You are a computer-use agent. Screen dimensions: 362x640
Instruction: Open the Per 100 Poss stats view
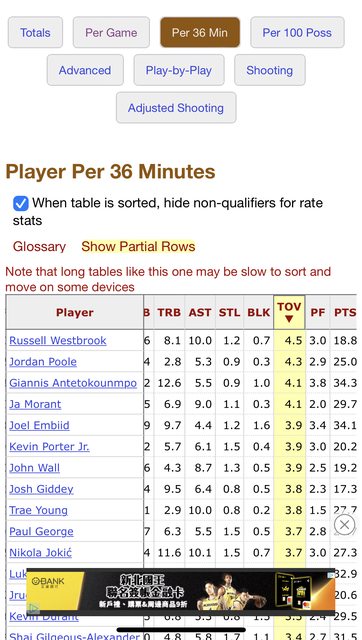(x=297, y=33)
